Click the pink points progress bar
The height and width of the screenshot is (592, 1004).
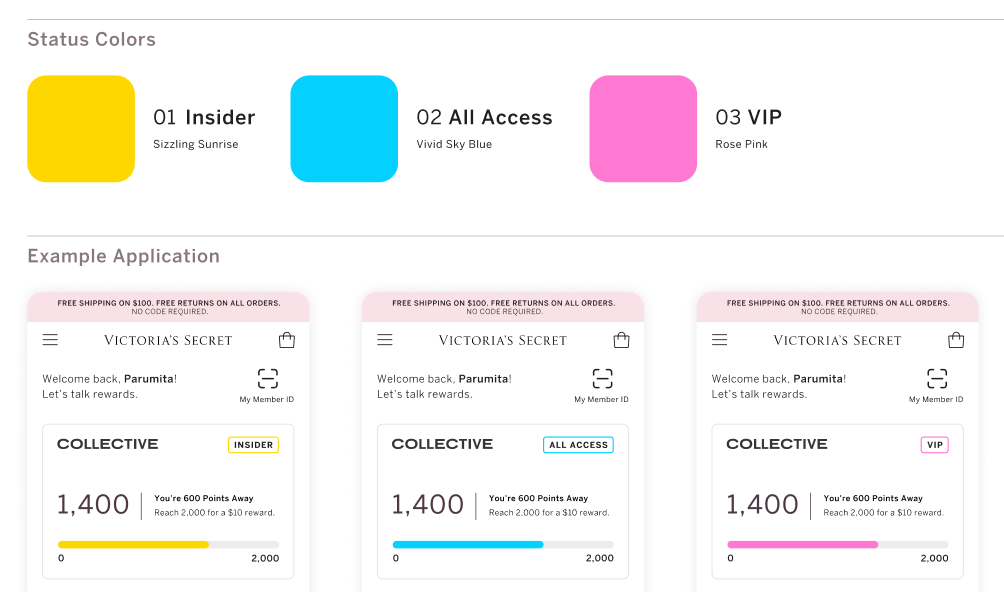pyautogui.click(x=802, y=544)
